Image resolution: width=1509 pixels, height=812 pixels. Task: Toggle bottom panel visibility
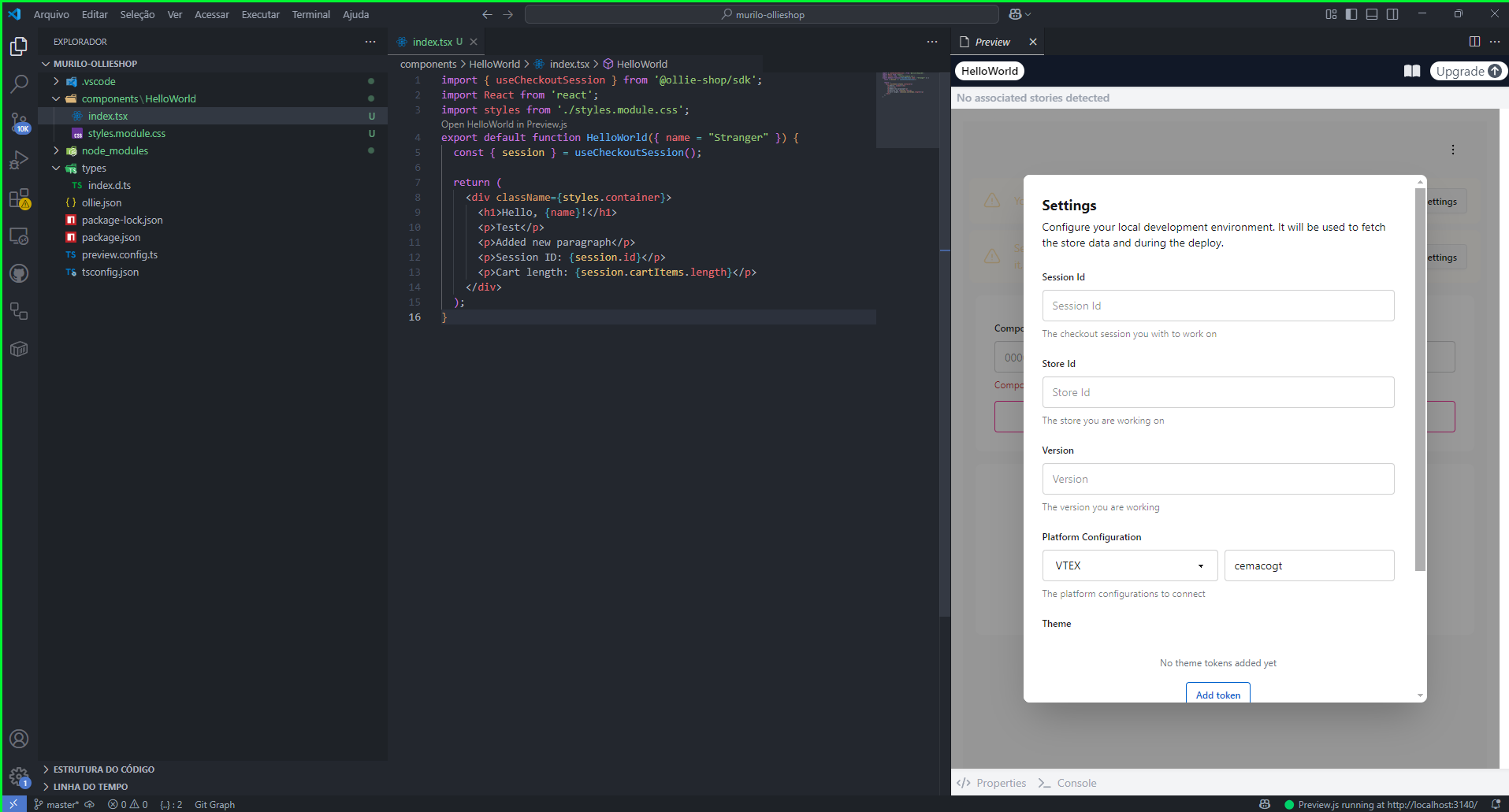[x=1372, y=14]
